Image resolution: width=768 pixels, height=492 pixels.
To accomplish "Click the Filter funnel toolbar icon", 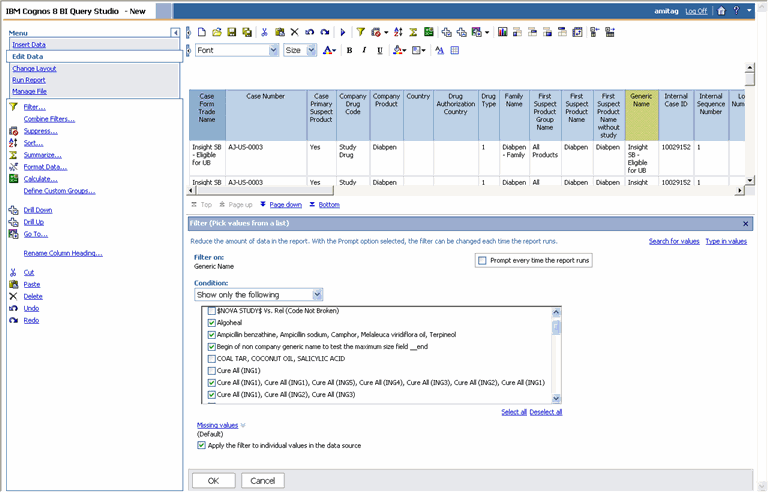I will click(x=361, y=32).
